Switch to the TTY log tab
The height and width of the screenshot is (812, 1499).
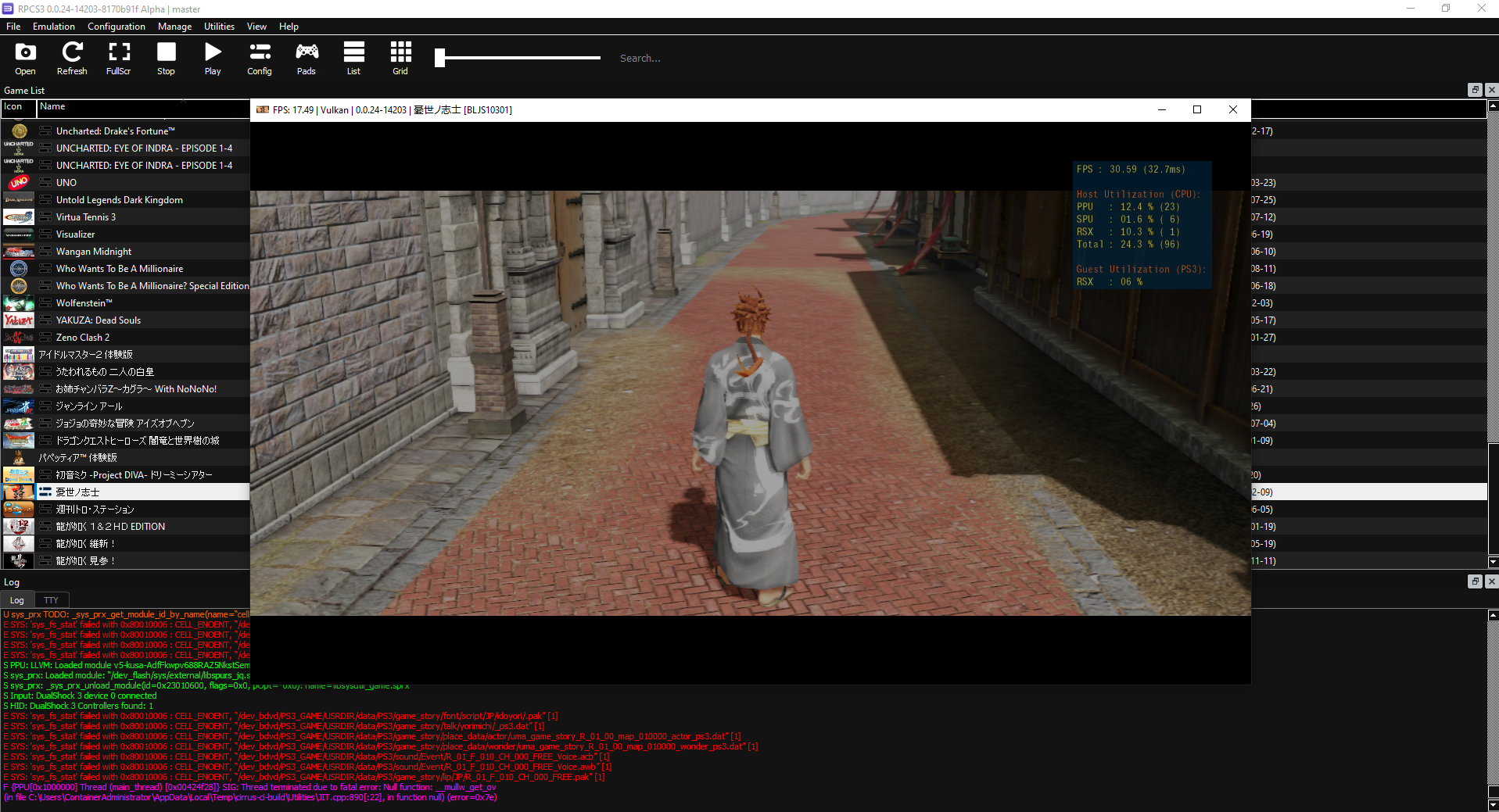52,599
